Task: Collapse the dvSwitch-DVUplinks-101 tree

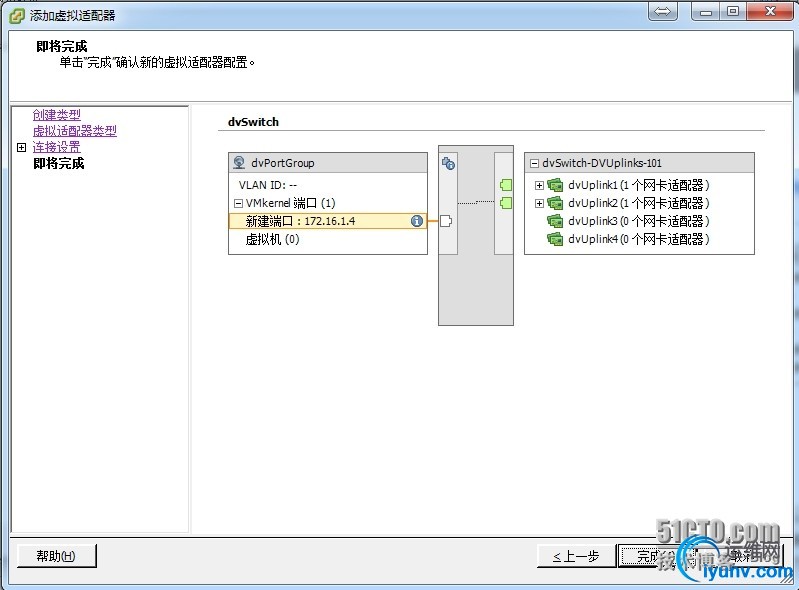Action: pyautogui.click(x=534, y=164)
